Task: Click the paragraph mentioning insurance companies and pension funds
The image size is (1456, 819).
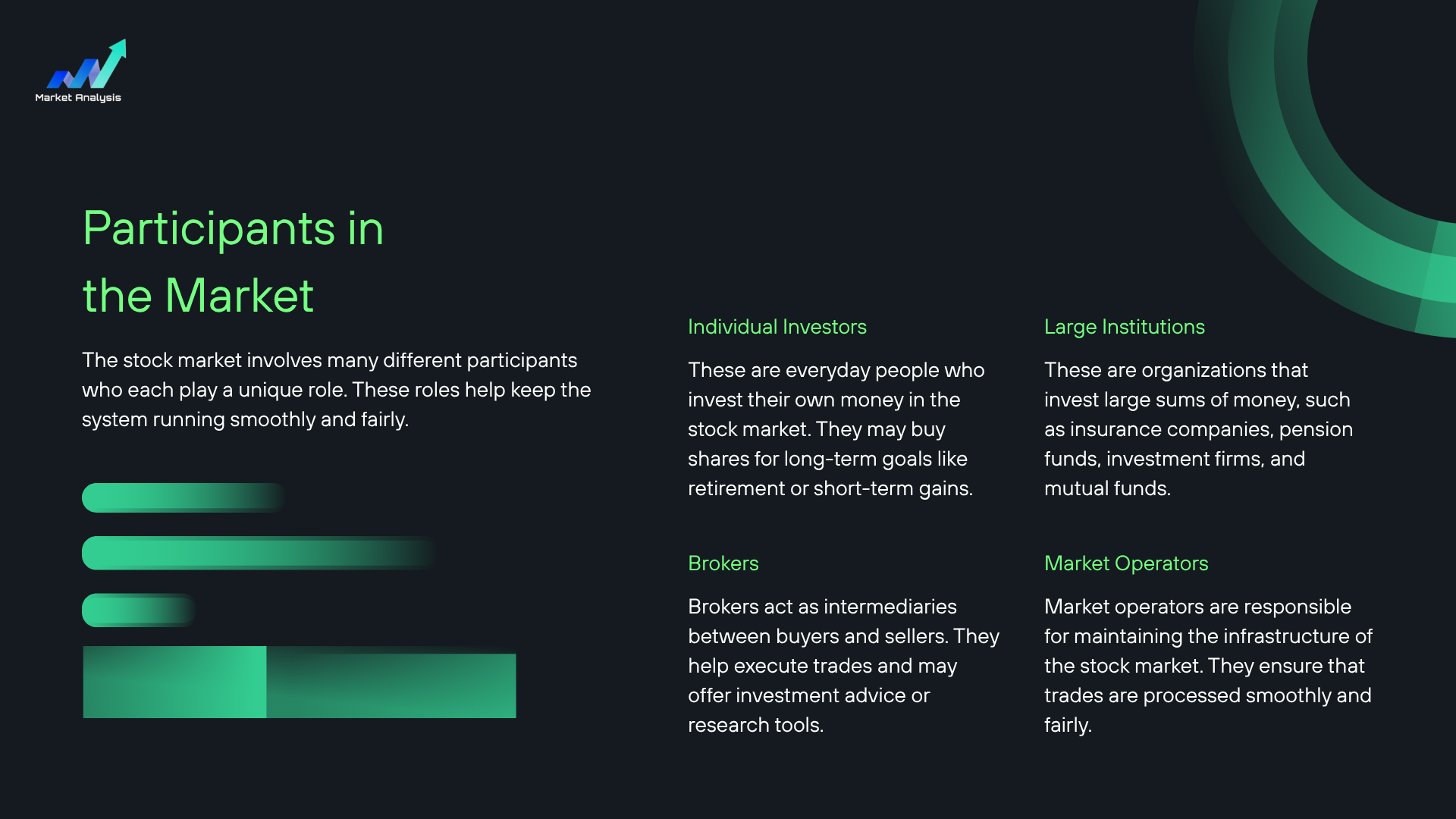Action: [1198, 429]
